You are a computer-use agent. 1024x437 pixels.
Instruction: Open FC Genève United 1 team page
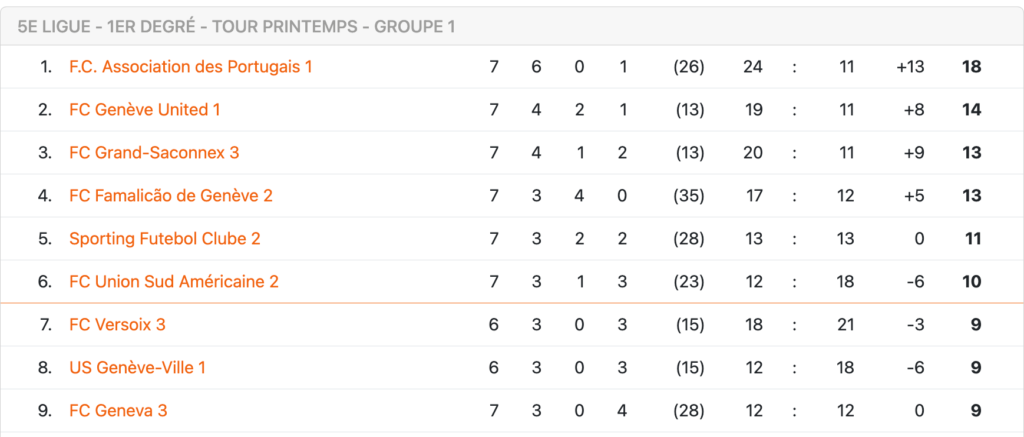144,110
